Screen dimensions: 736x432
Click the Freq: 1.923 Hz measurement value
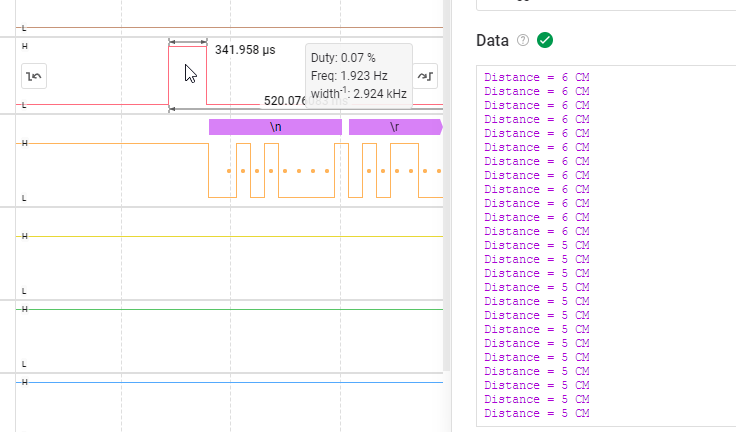[349, 76]
